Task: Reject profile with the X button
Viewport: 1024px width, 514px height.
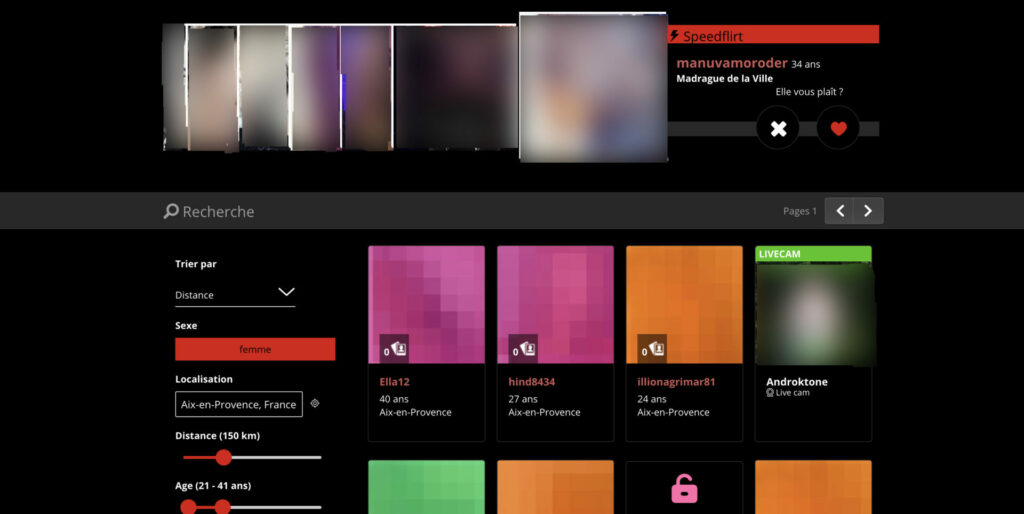Action: pos(778,129)
